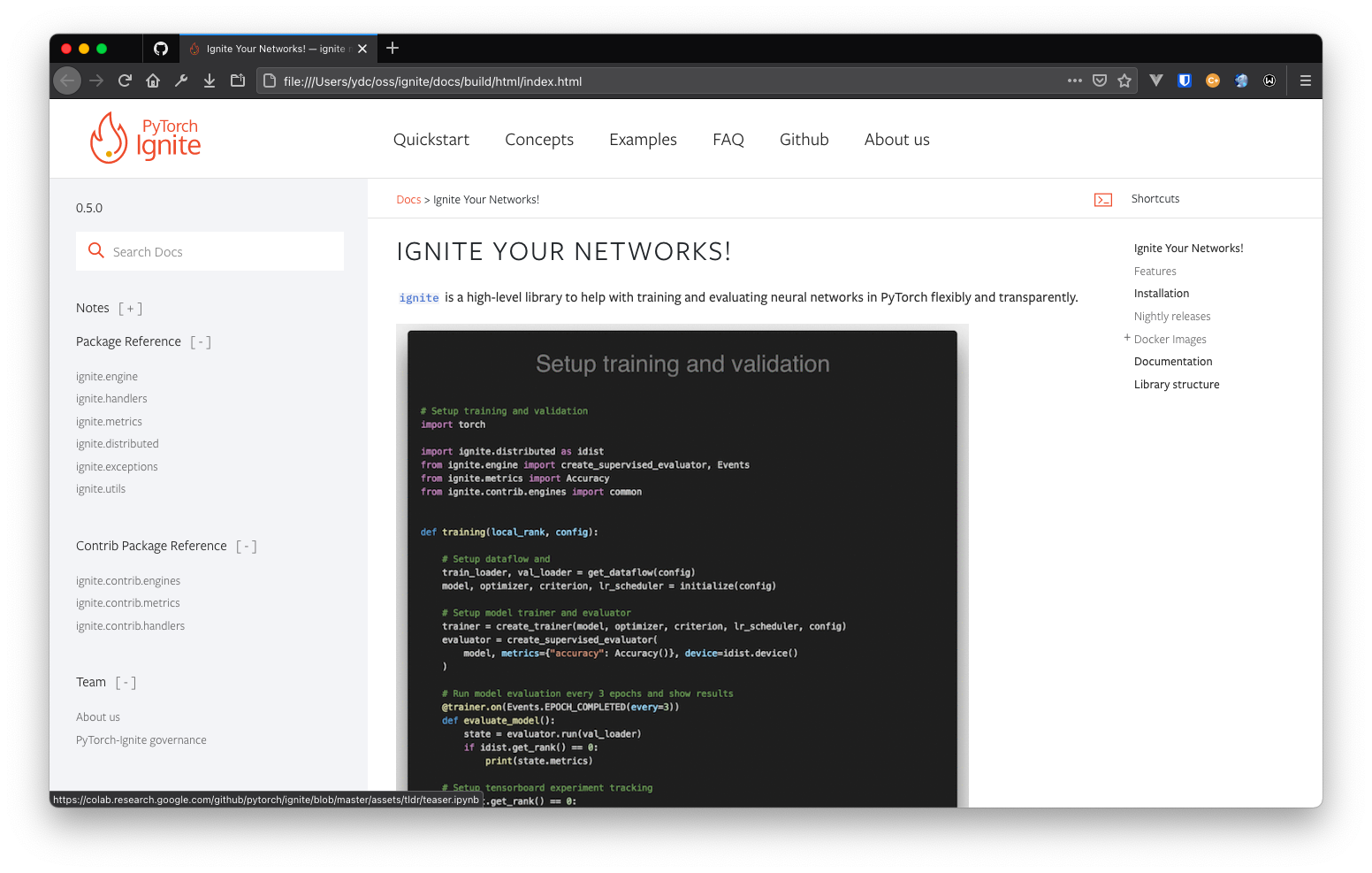Open the ignite.utils reference
The height and width of the screenshot is (873, 1372).
tap(101, 489)
